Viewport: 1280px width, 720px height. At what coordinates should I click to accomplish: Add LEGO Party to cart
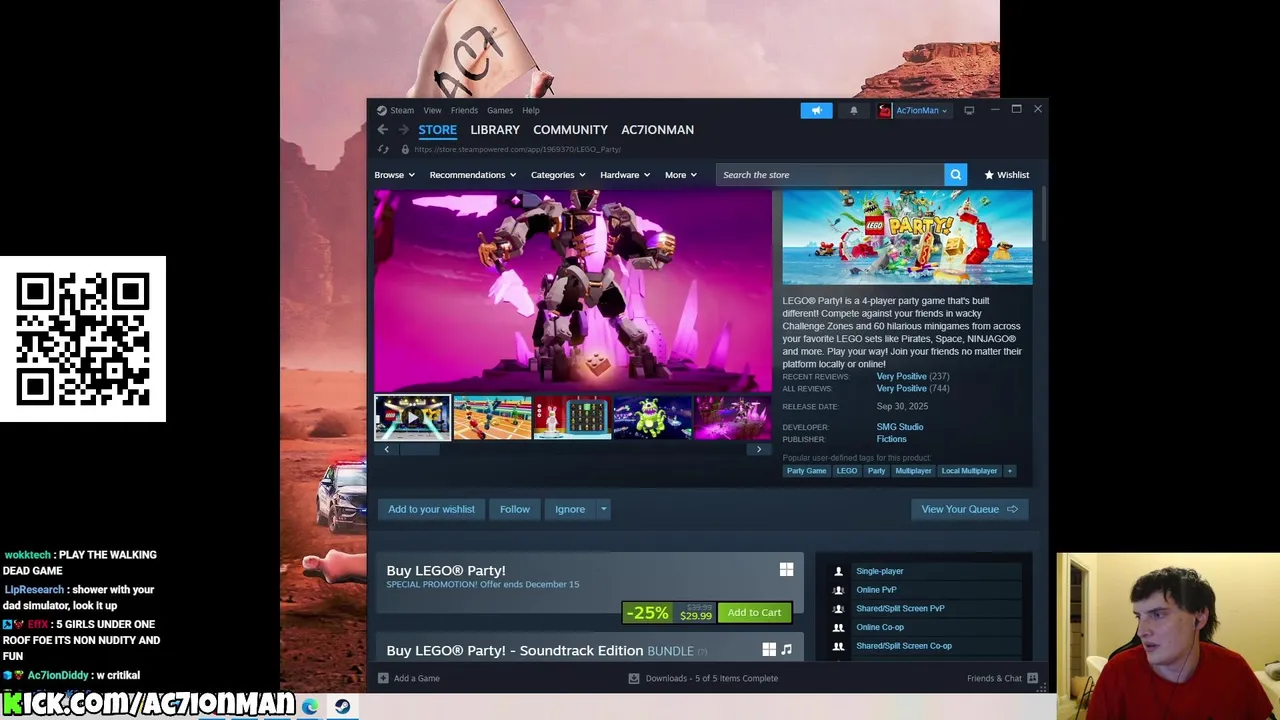(x=754, y=613)
